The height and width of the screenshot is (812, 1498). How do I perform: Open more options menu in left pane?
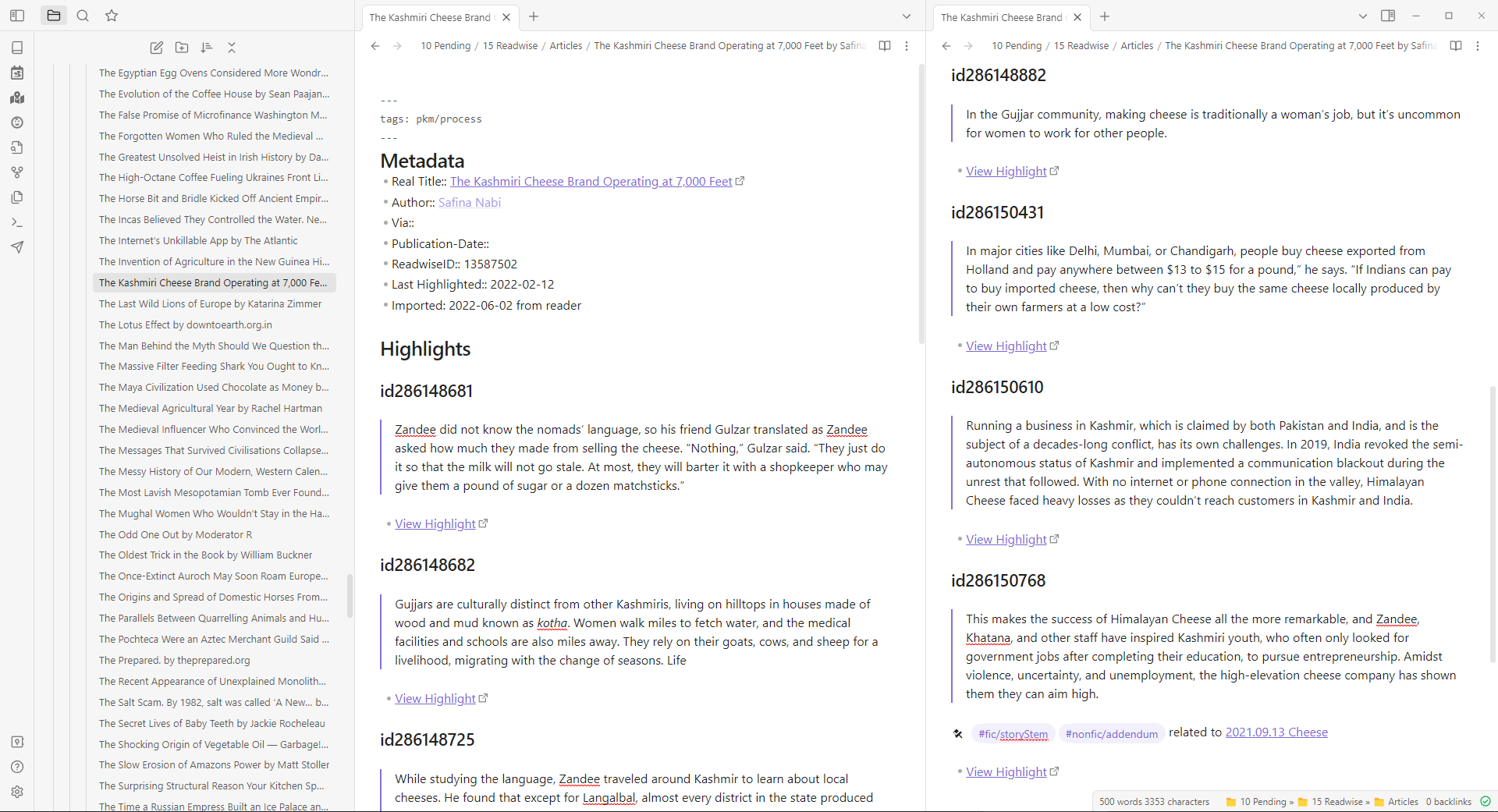click(907, 46)
